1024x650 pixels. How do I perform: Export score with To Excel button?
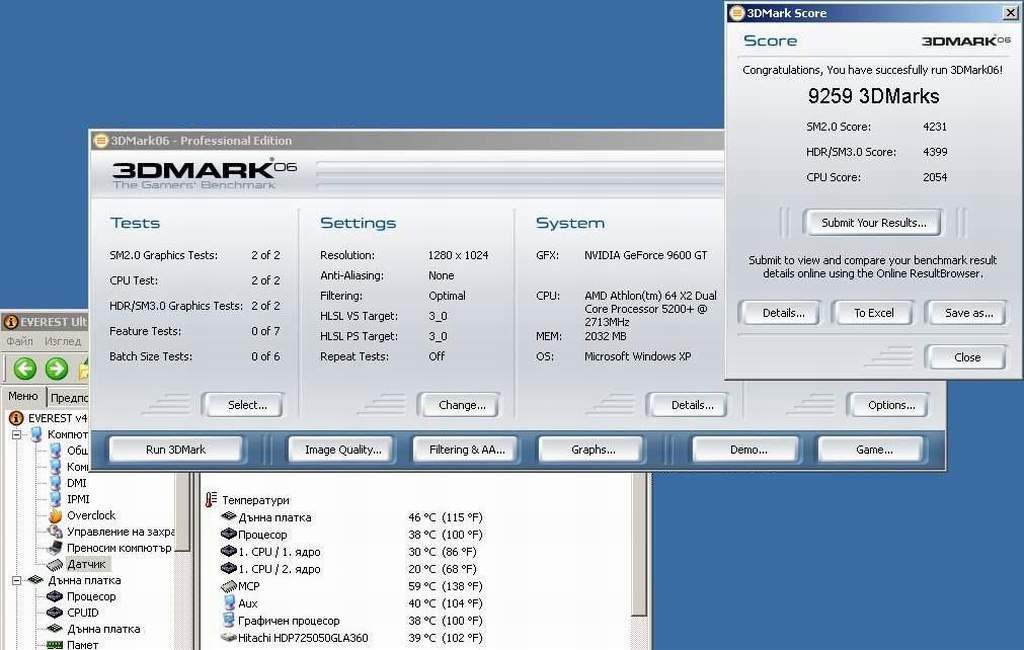873,313
